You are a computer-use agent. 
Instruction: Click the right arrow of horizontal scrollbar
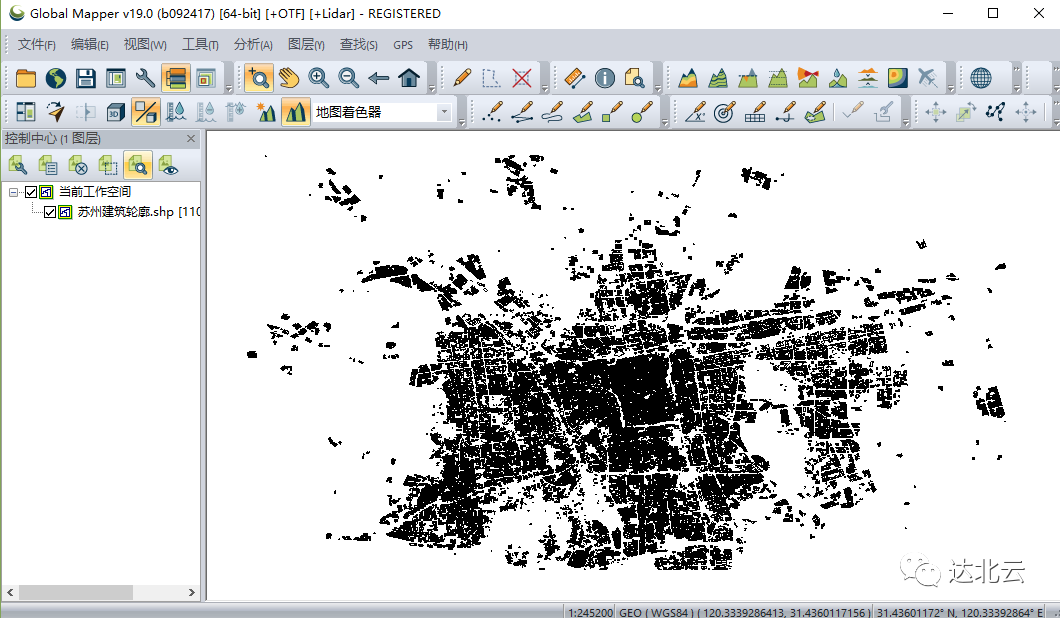(191, 592)
